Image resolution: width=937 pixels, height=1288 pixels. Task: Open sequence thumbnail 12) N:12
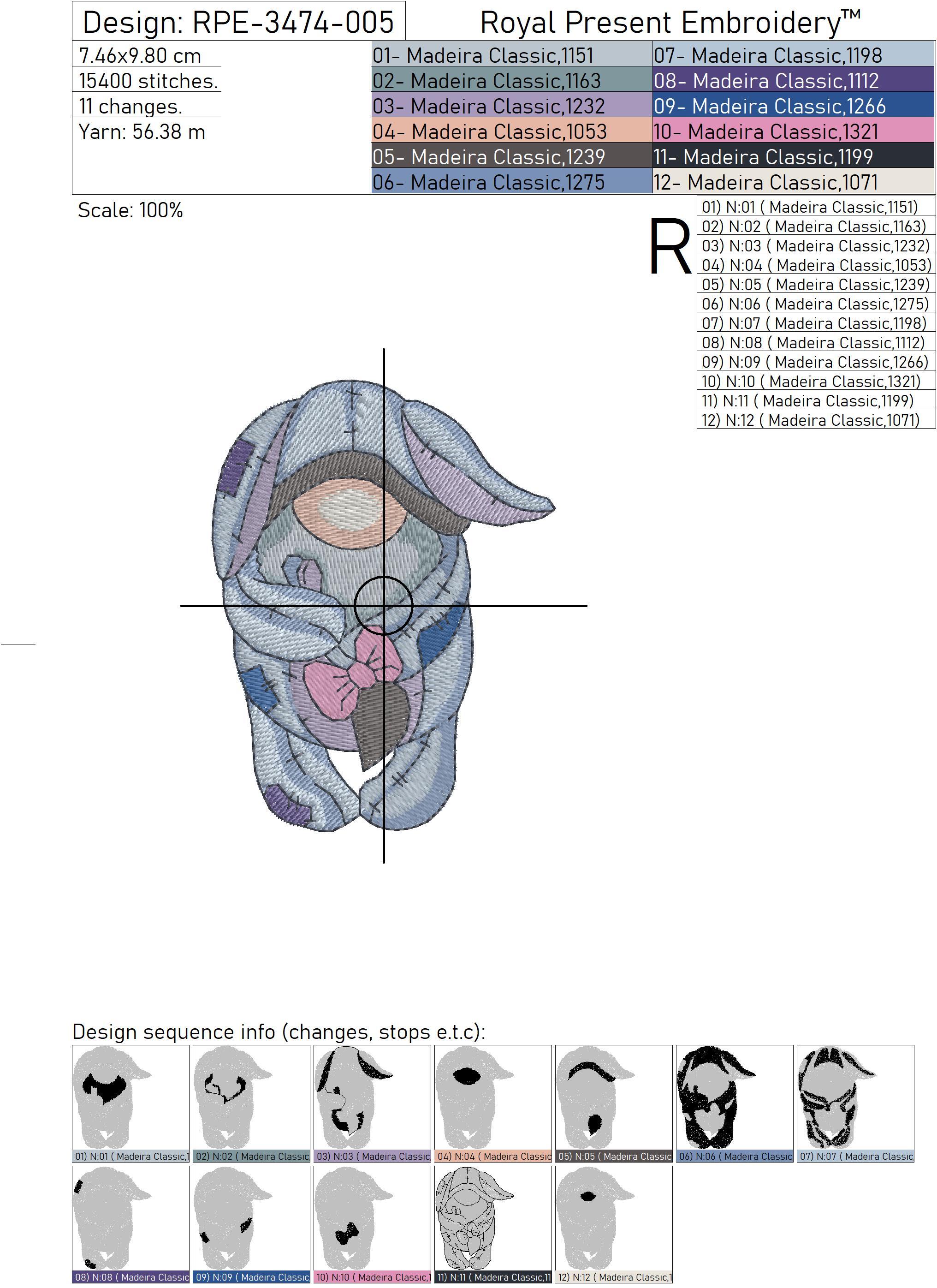click(614, 1224)
